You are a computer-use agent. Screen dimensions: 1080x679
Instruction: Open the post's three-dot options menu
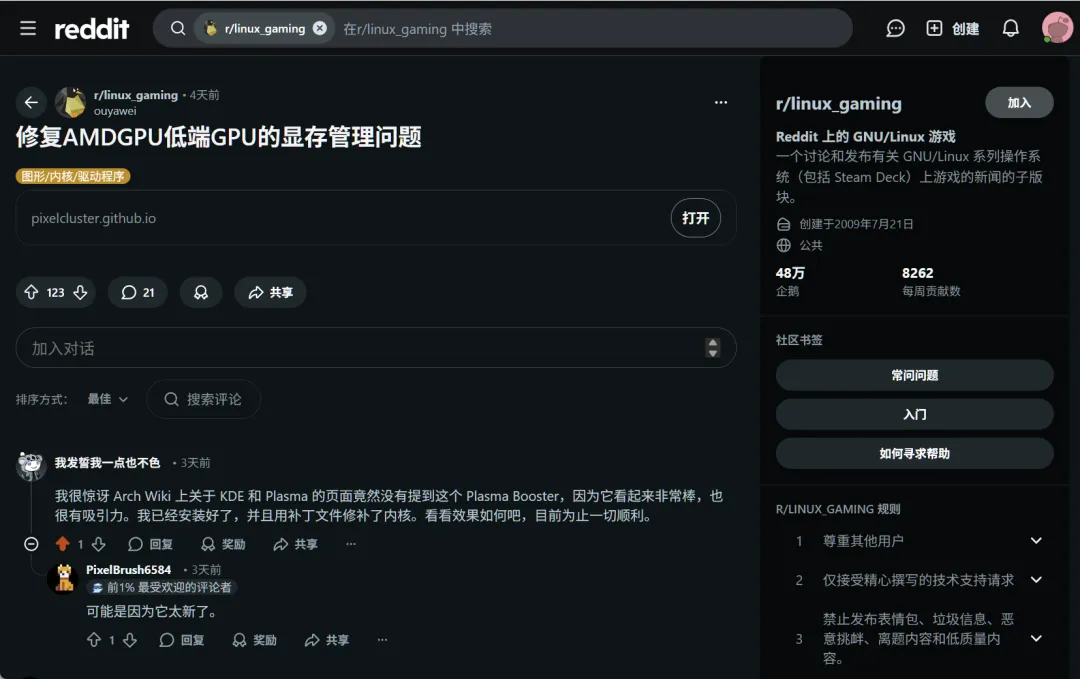720,102
